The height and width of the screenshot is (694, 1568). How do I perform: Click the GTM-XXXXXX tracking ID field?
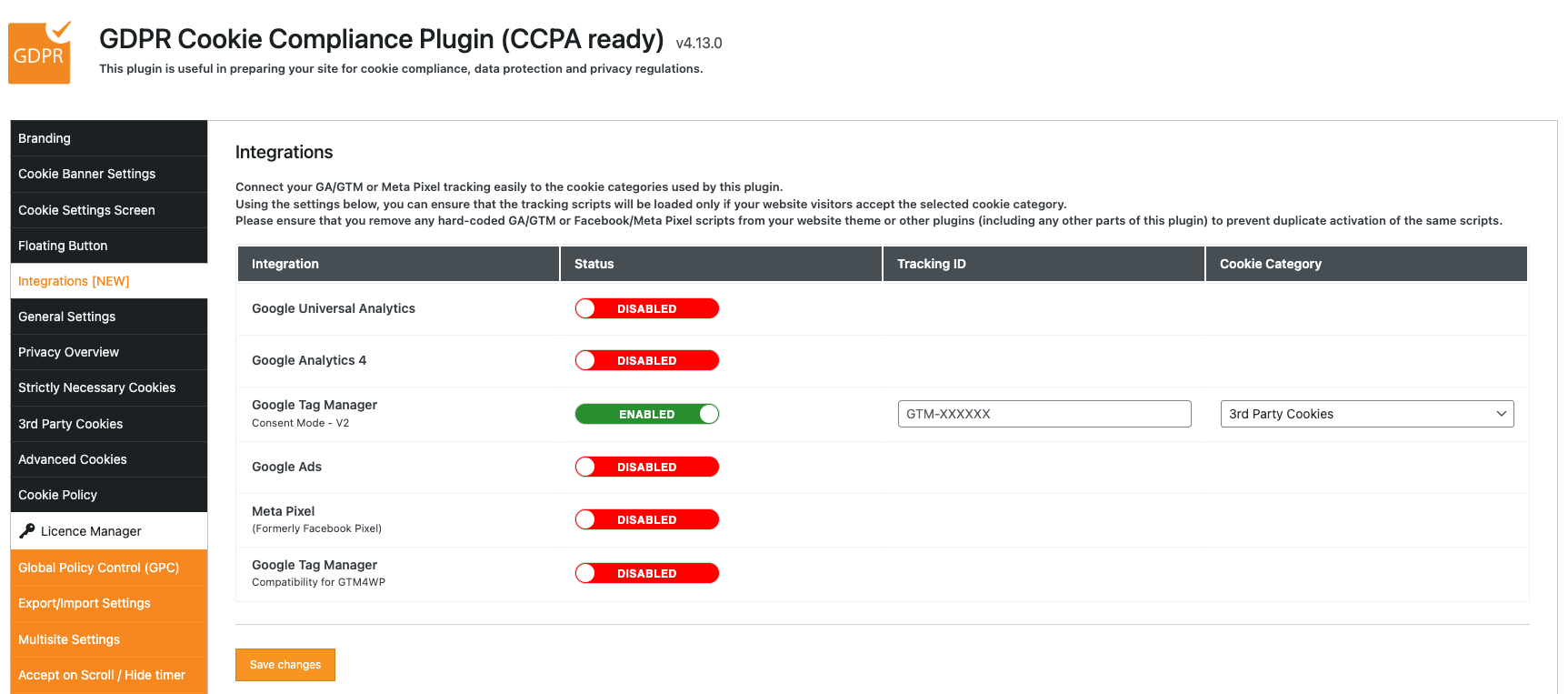pos(1044,414)
